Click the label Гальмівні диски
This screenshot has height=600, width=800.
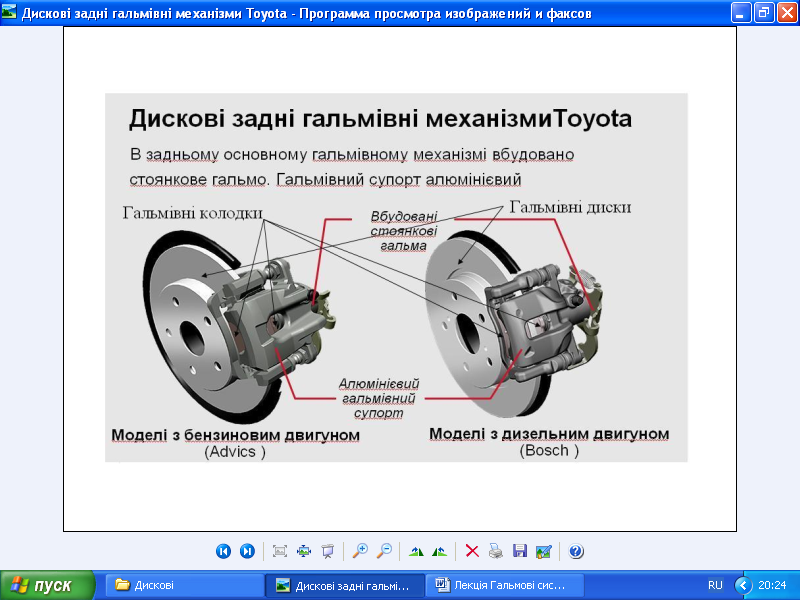(570, 207)
